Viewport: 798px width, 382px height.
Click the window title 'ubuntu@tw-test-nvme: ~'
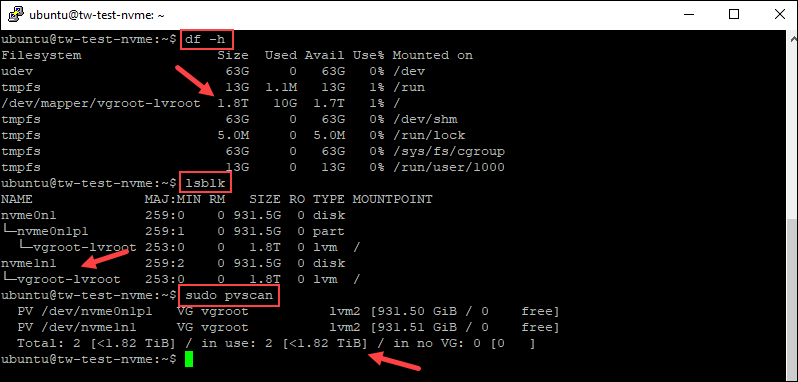click(97, 15)
